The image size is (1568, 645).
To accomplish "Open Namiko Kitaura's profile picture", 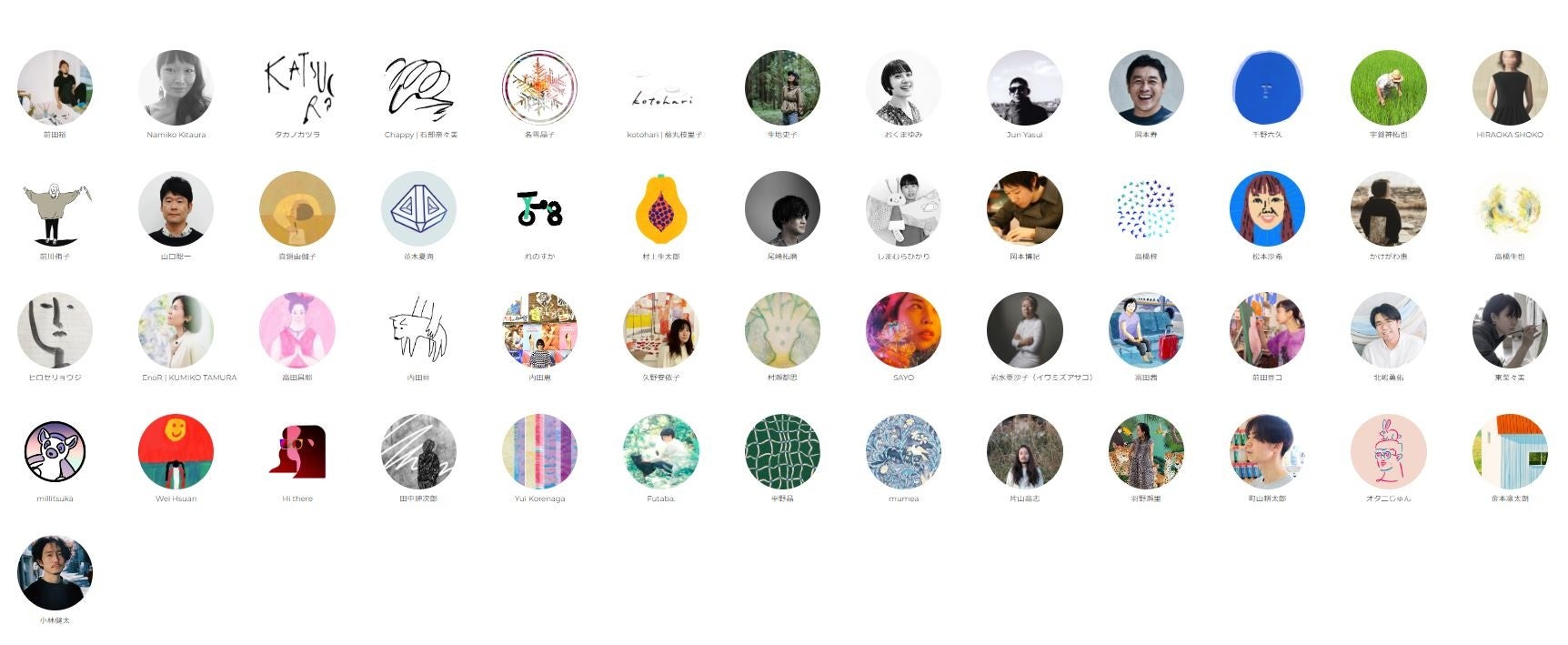I will [x=176, y=87].
